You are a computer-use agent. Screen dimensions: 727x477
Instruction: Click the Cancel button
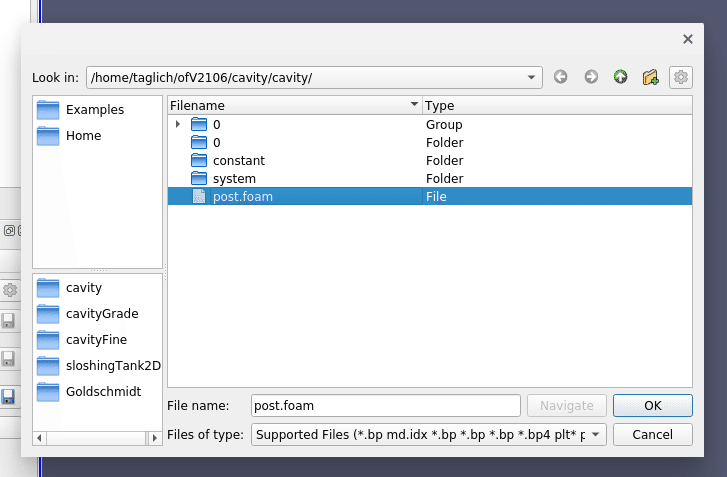(x=652, y=434)
